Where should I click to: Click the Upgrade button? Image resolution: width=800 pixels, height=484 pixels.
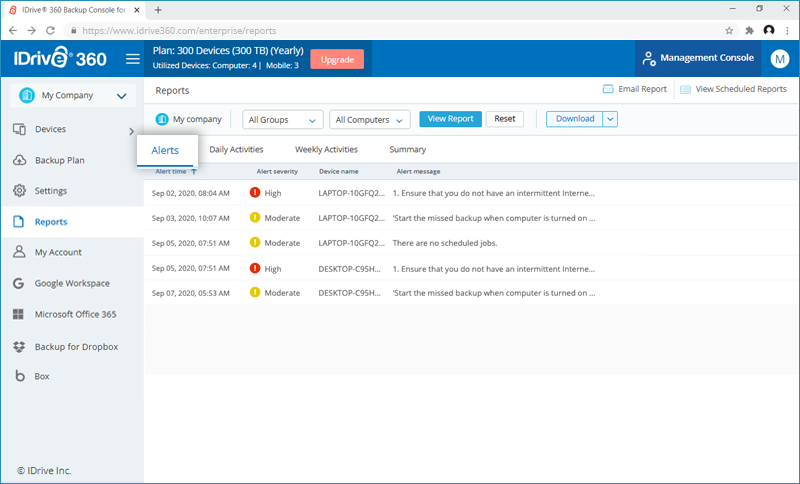[337, 59]
